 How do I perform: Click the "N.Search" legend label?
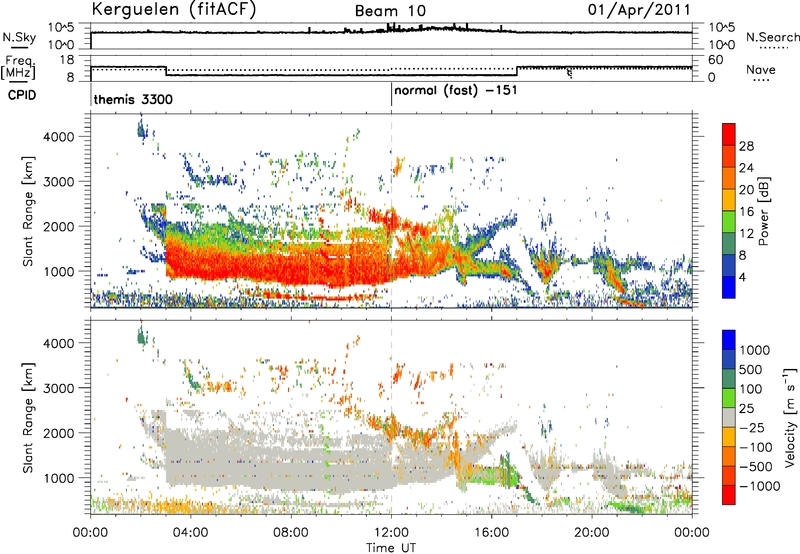click(772, 37)
